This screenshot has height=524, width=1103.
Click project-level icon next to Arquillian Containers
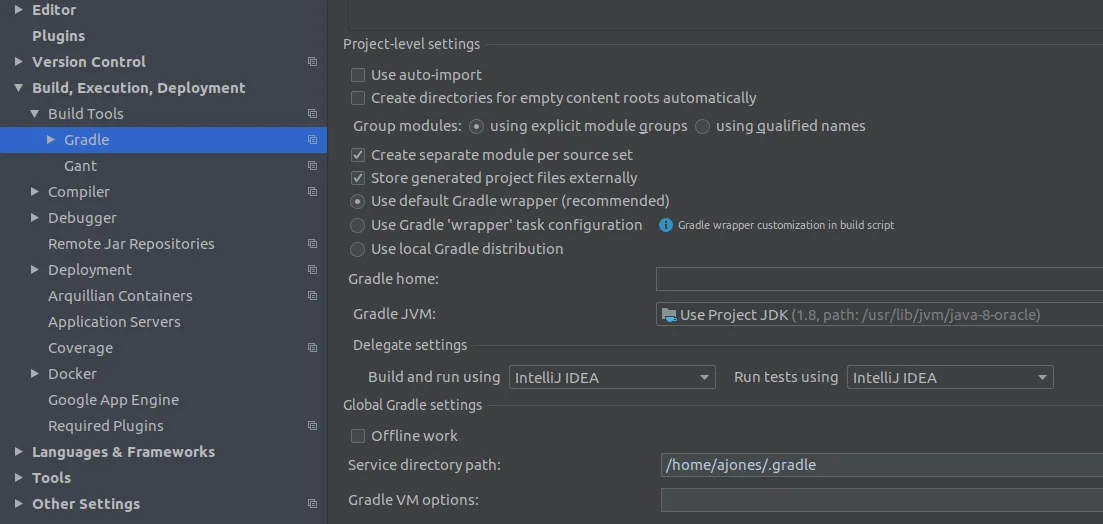click(312, 296)
